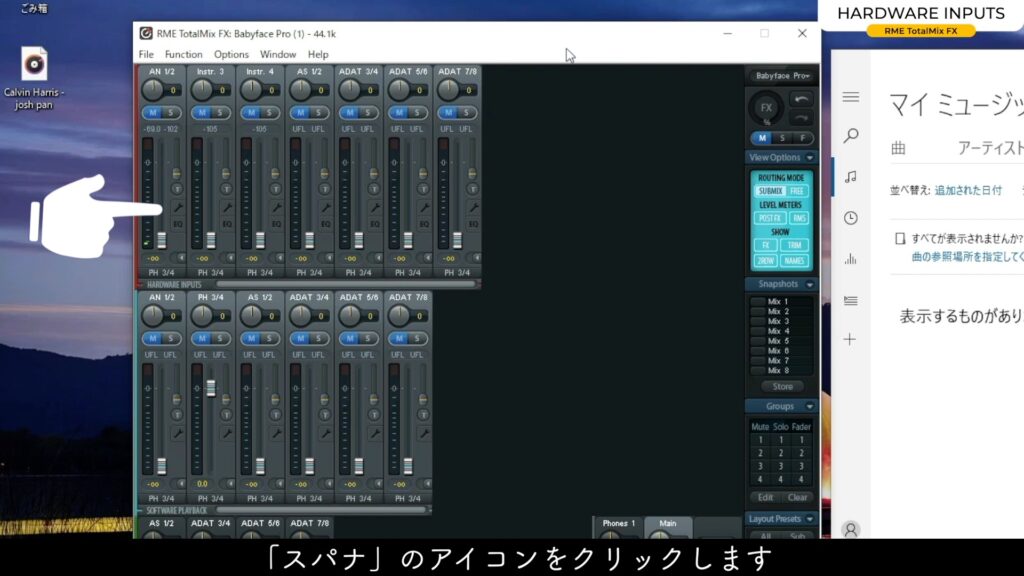
Task: Select 曲 tab in music app
Action: tap(899, 148)
